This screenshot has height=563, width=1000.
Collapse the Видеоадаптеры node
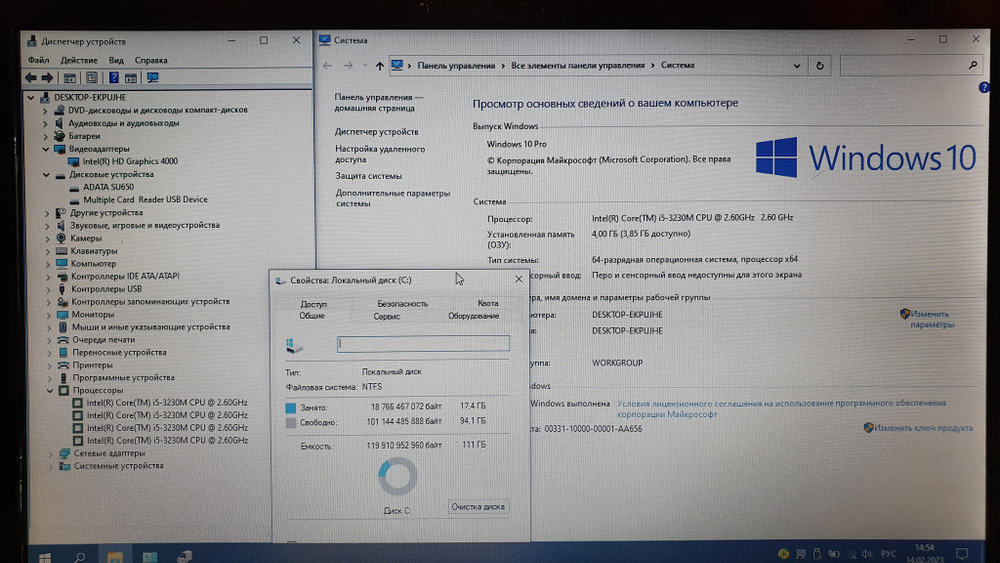click(46, 149)
